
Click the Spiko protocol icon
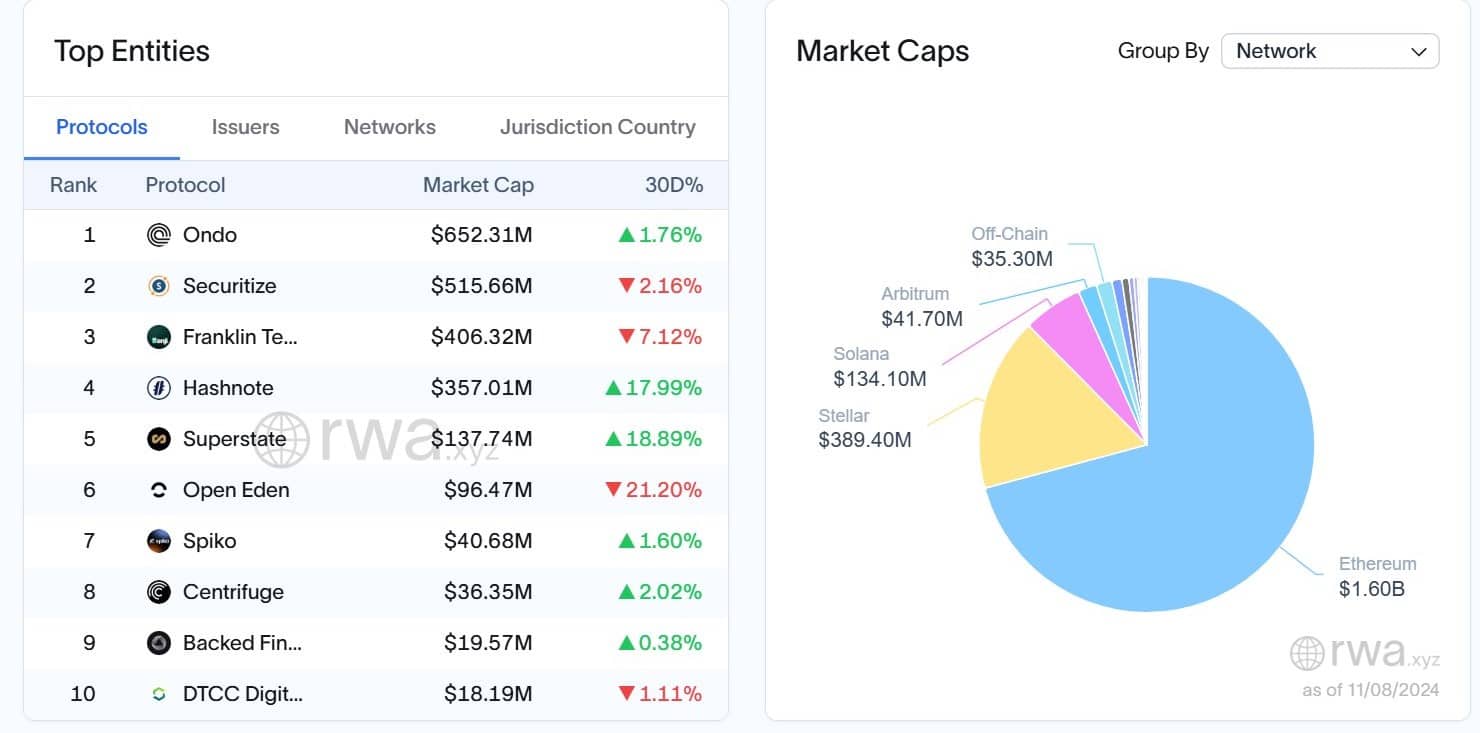[x=157, y=541]
